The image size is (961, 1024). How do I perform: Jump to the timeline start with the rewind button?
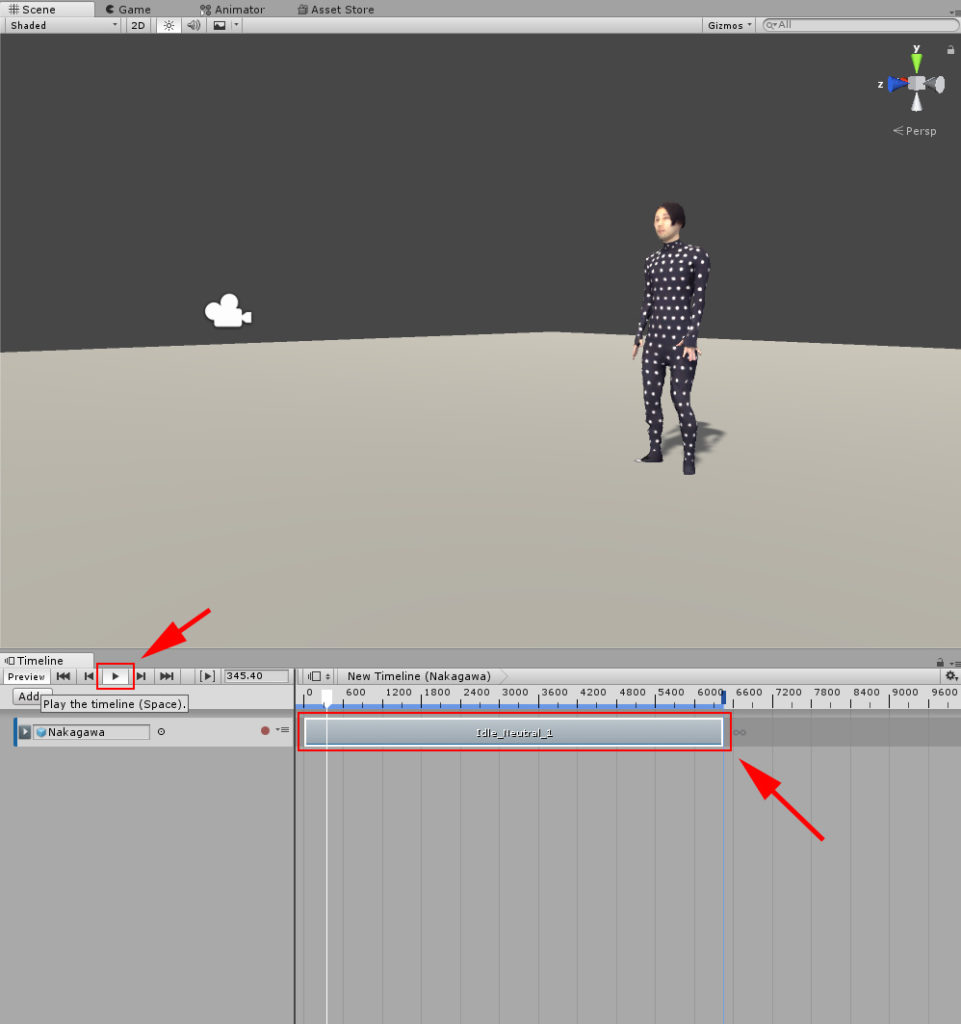click(63, 676)
